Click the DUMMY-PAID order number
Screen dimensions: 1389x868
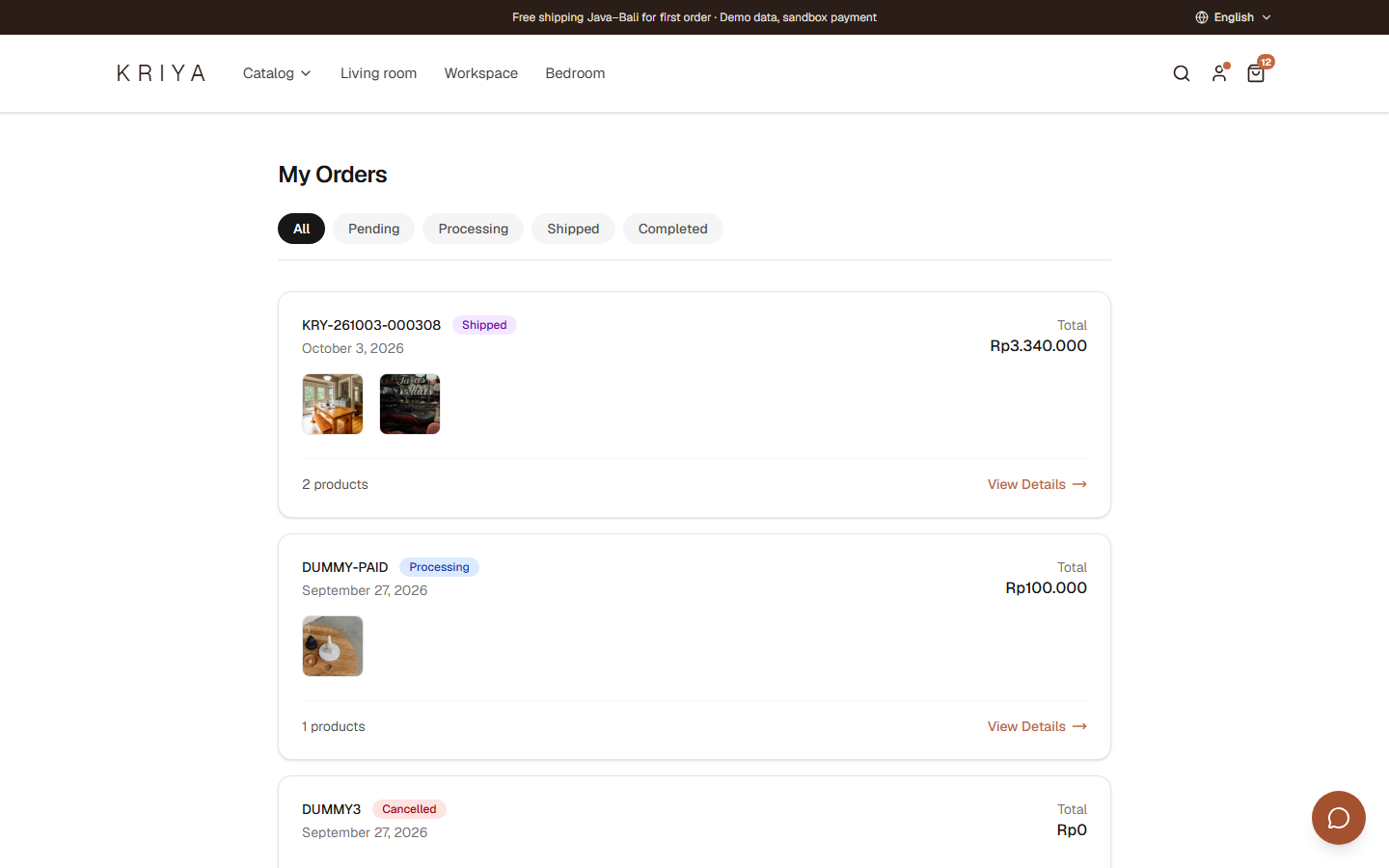345,567
